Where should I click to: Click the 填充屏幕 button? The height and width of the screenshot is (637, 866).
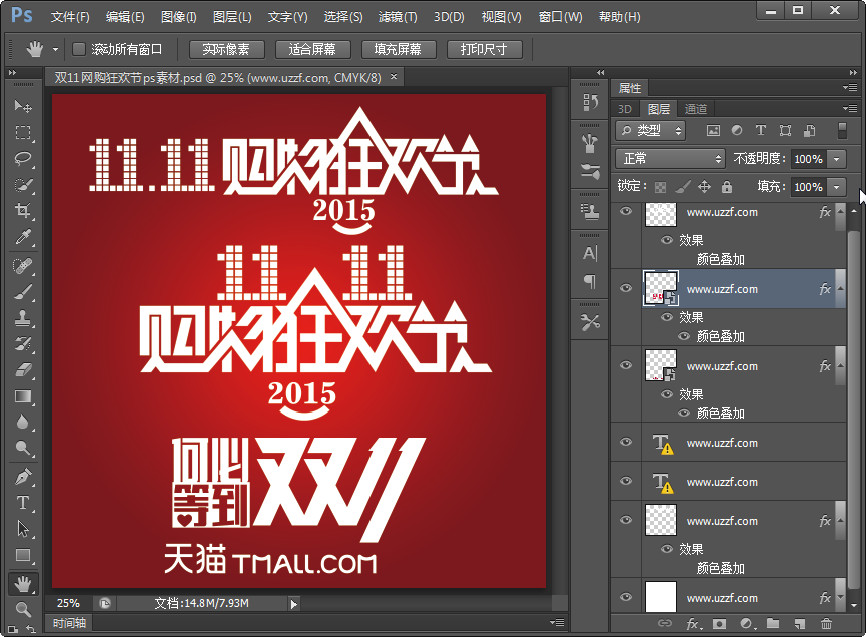pos(398,49)
